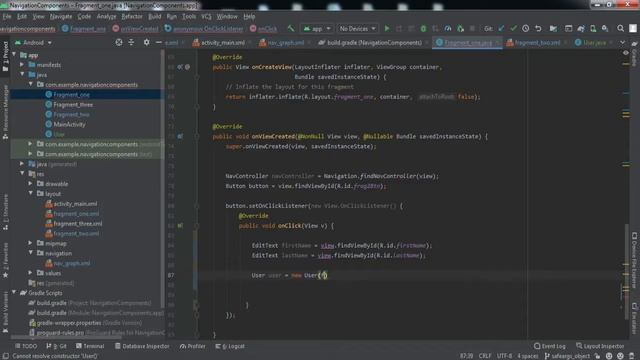
Task: Select nav_graph.xml in navigation folder
Action: point(72,263)
